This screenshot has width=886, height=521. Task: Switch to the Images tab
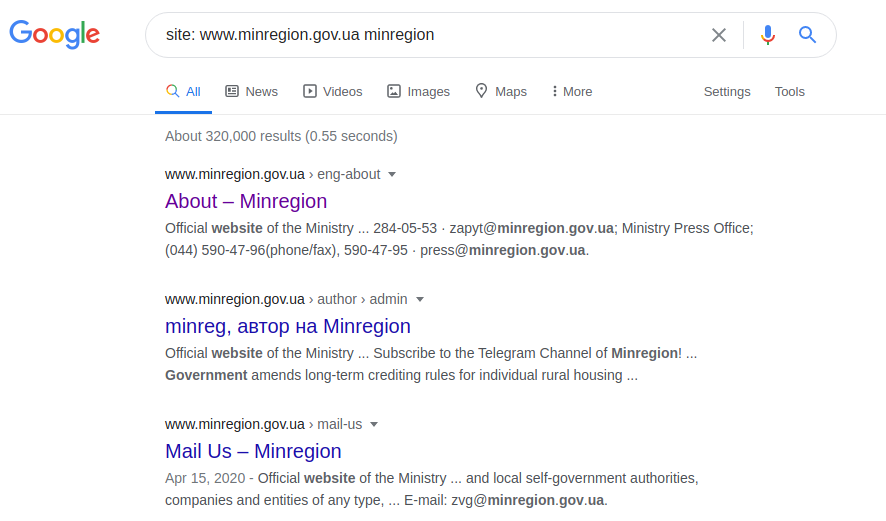[418, 92]
